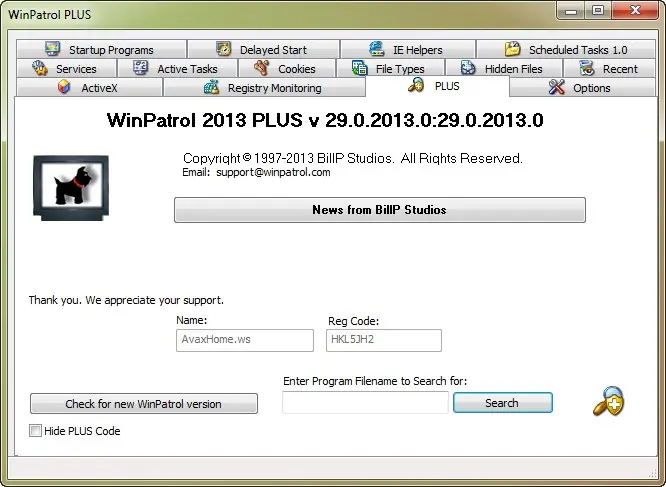The image size is (666, 487).
Task: Click 'Thank you. We appreciate your support.'
Action: 126,300
